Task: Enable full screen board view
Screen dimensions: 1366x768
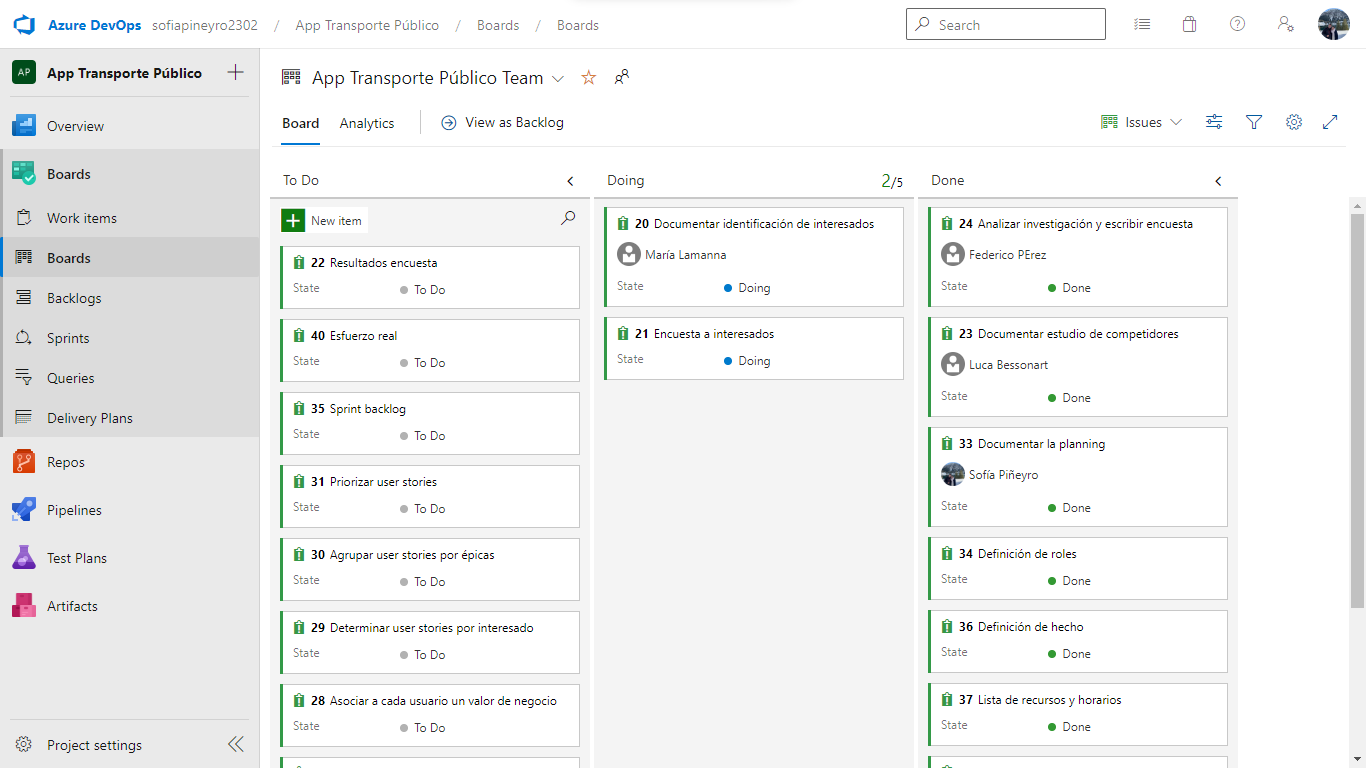Action: (1330, 121)
